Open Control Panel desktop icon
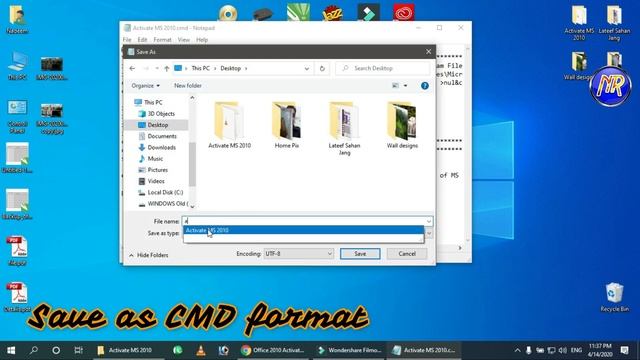Screen dimensions: 640x360 [x=17, y=117]
